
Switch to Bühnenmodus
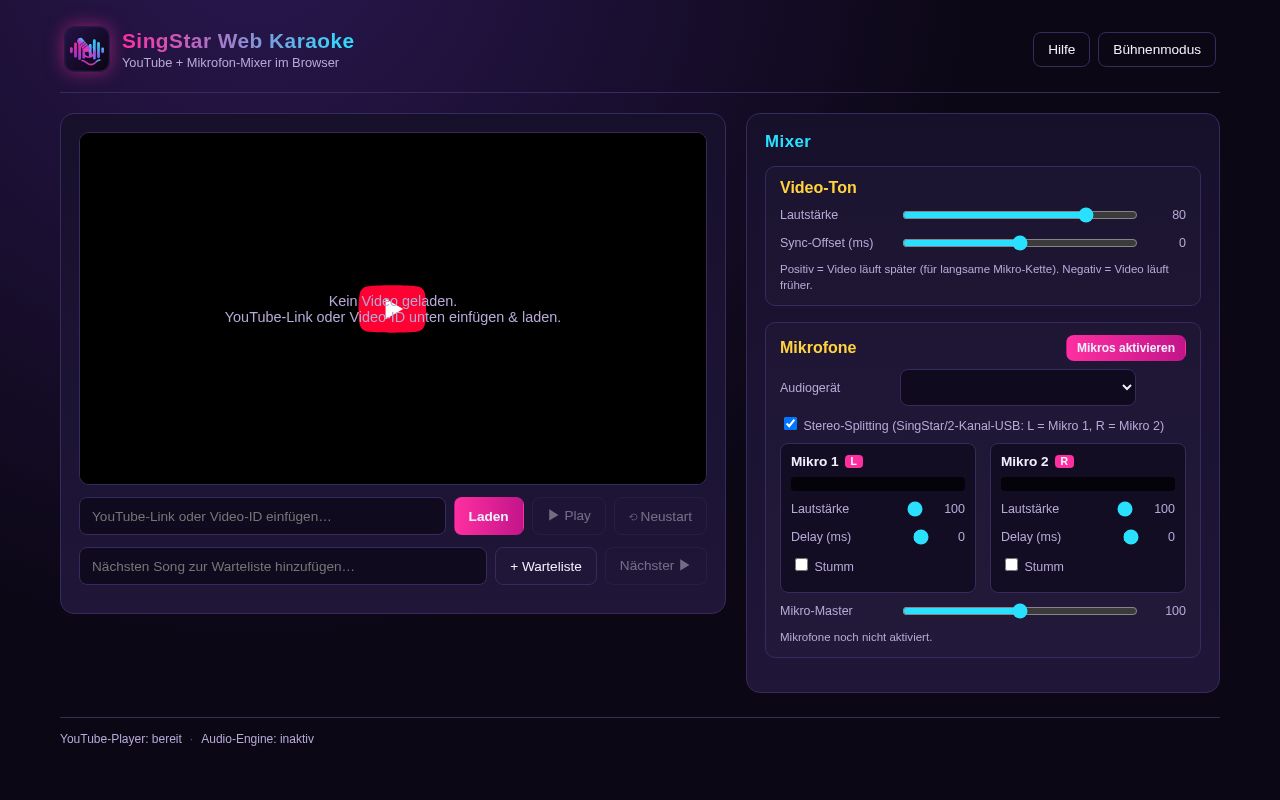coord(1157,50)
